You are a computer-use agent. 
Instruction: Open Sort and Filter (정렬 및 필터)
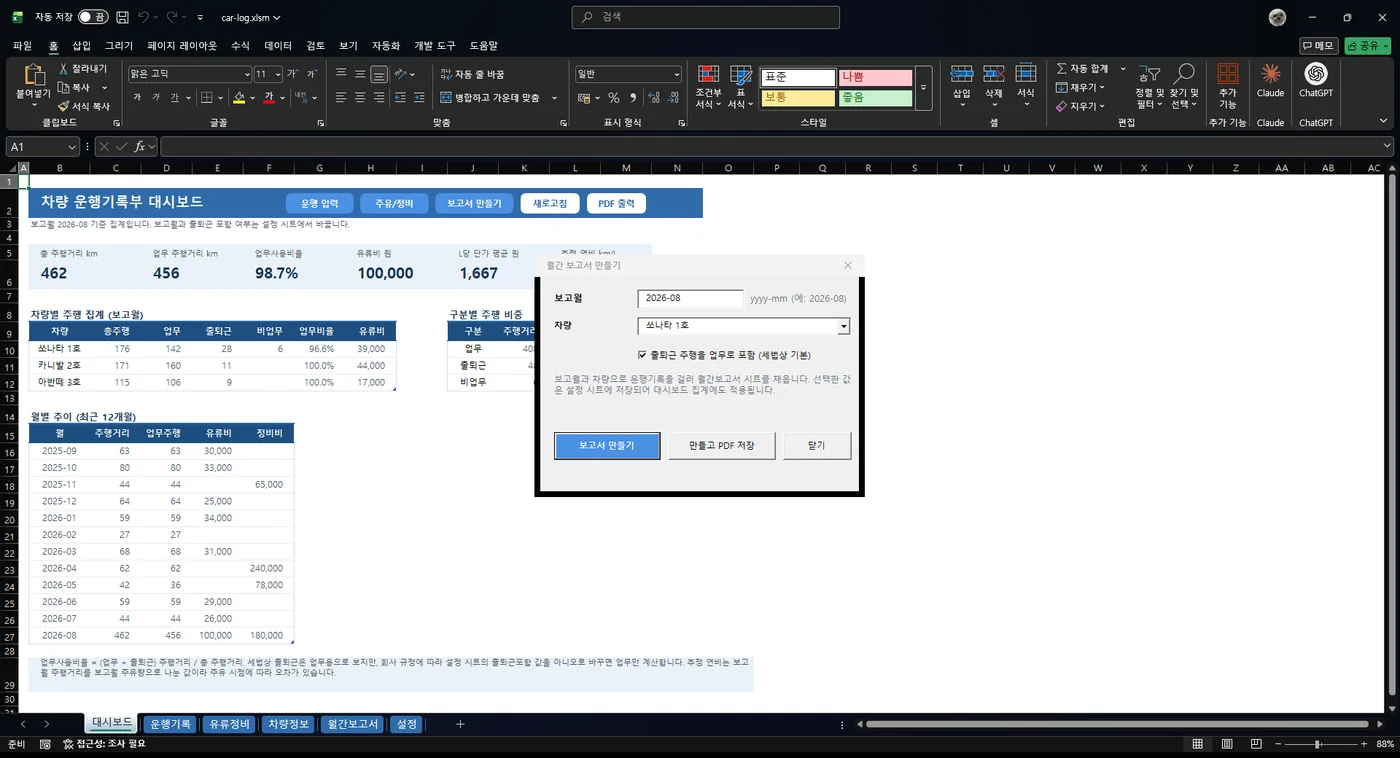(x=1149, y=86)
